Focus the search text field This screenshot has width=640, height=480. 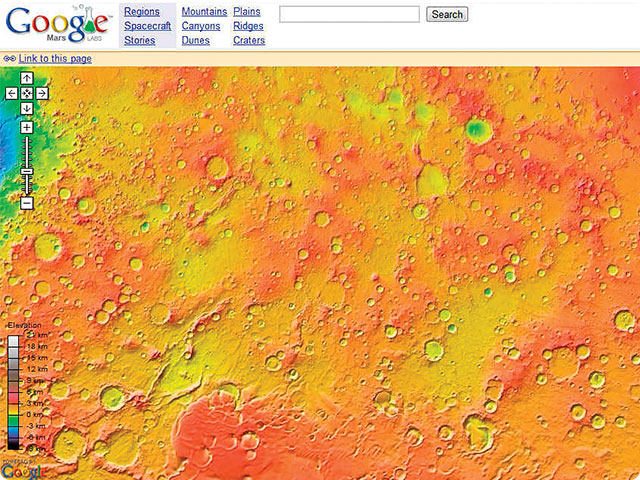[348, 14]
